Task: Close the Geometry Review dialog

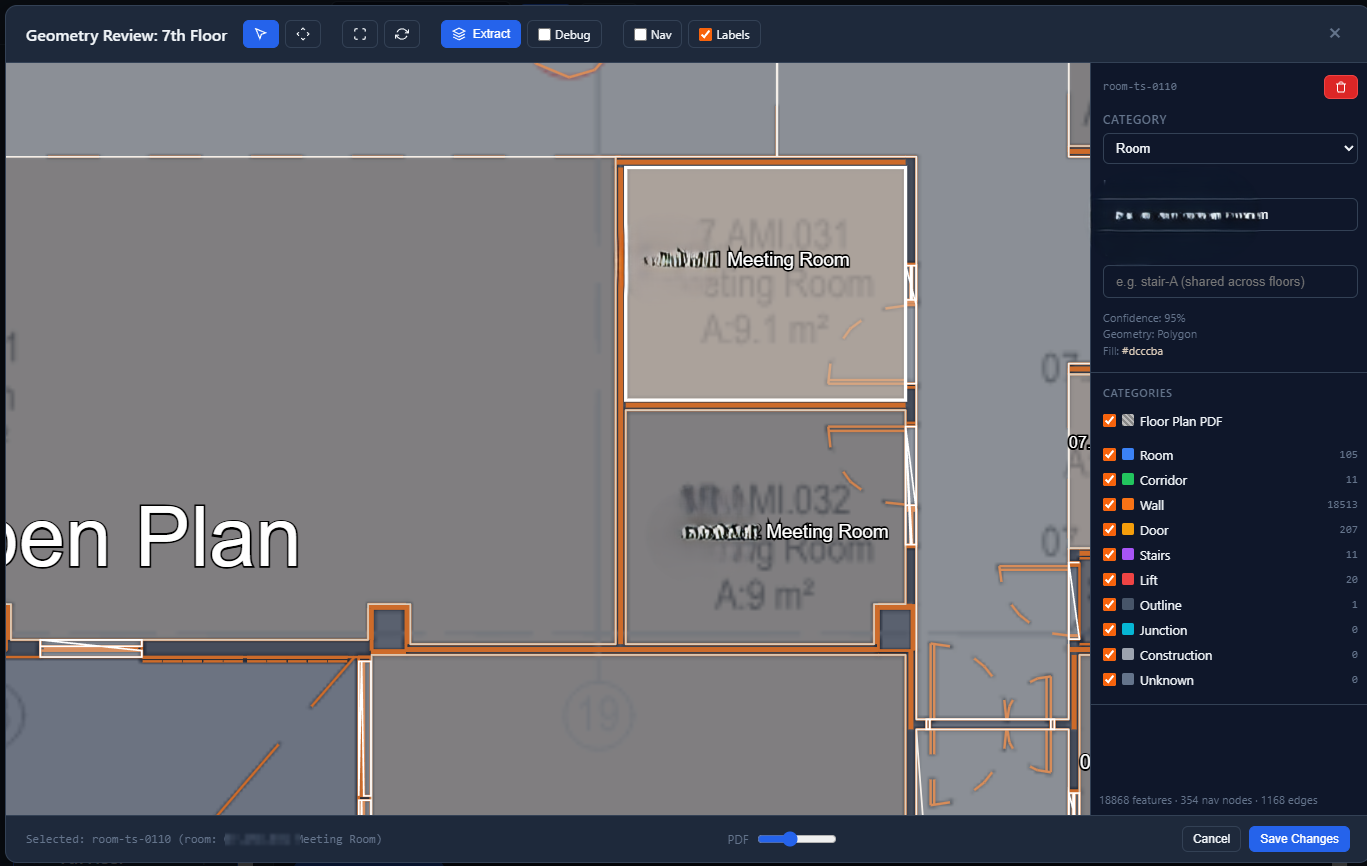Action: click(x=1335, y=33)
